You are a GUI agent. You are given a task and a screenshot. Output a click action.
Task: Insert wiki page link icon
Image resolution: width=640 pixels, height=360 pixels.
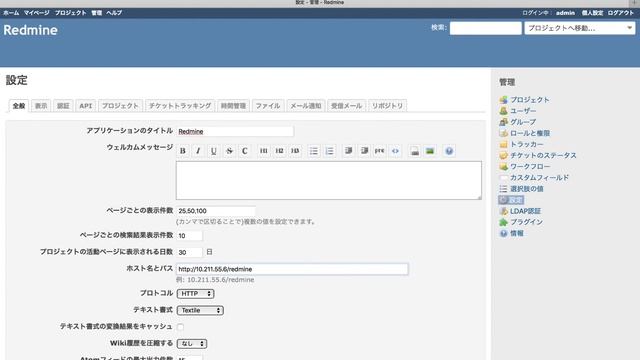[x=414, y=151]
